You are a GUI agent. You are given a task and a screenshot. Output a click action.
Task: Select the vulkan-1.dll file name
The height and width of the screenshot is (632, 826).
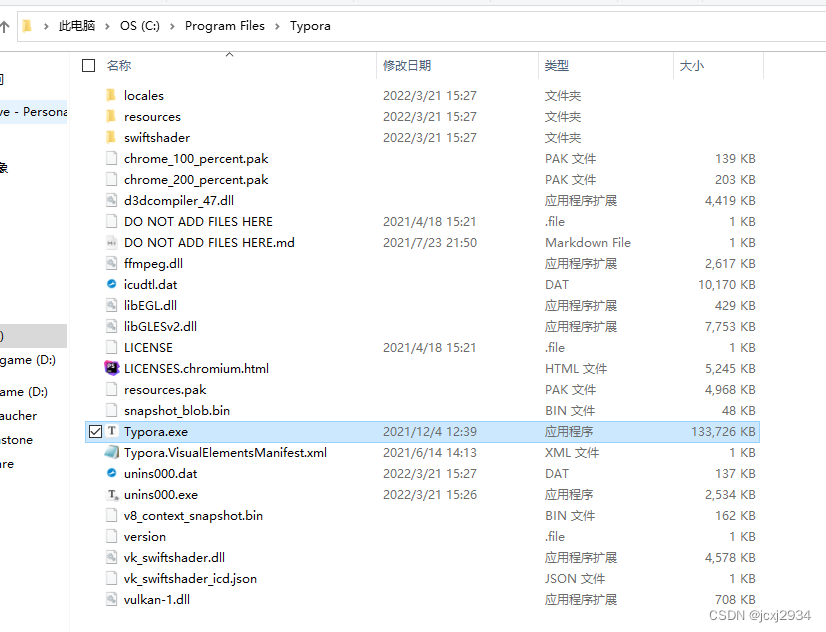coord(157,599)
